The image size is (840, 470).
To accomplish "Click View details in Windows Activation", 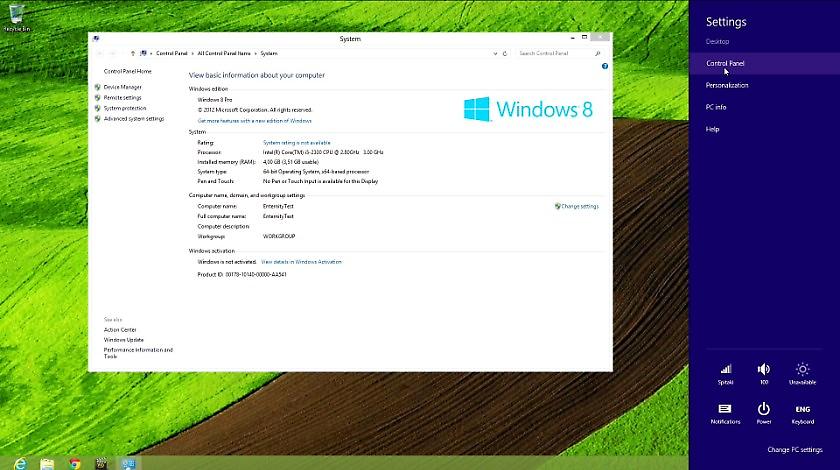I will [x=301, y=262].
